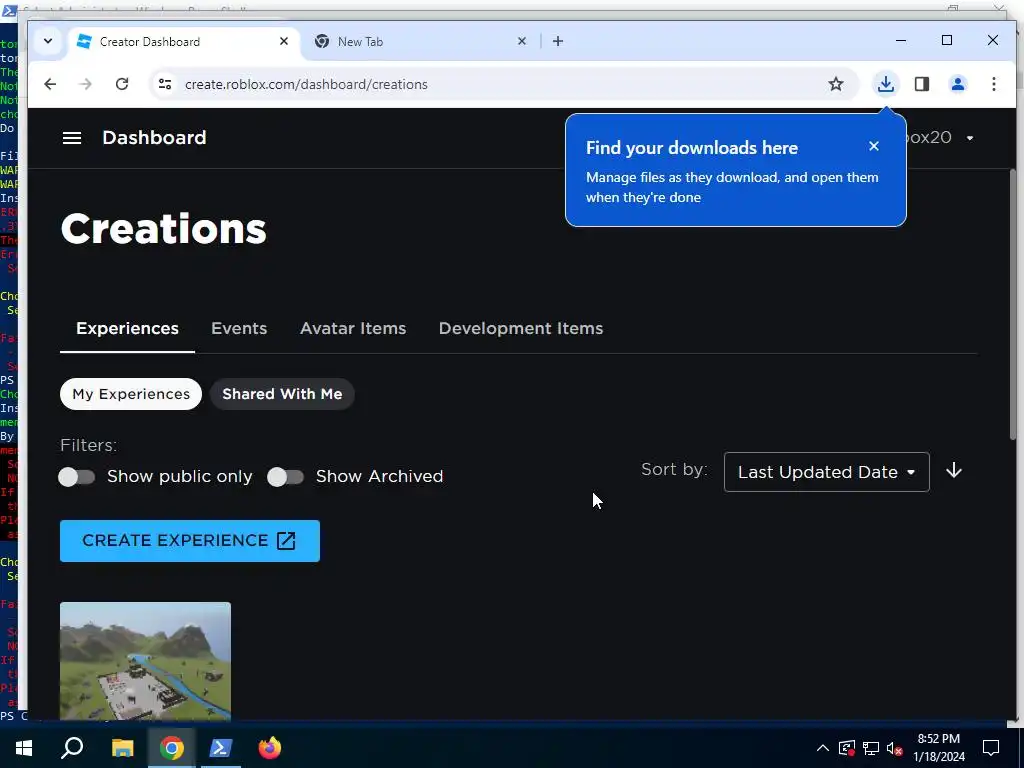This screenshot has height=768, width=1024.
Task: Switch to the Development Items tab
Action: coord(520,328)
